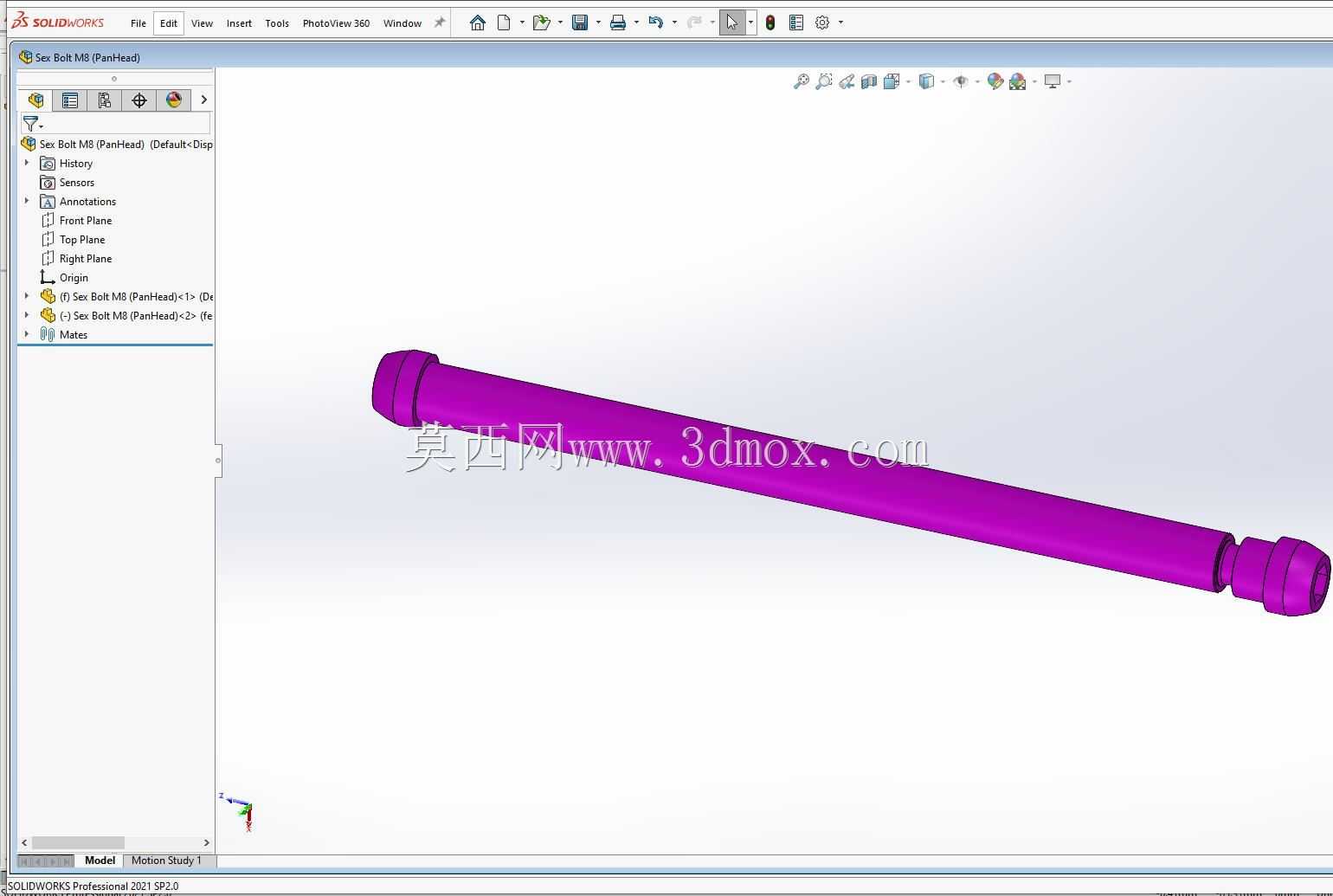Pin the menu bar with pushpin

tap(440, 23)
